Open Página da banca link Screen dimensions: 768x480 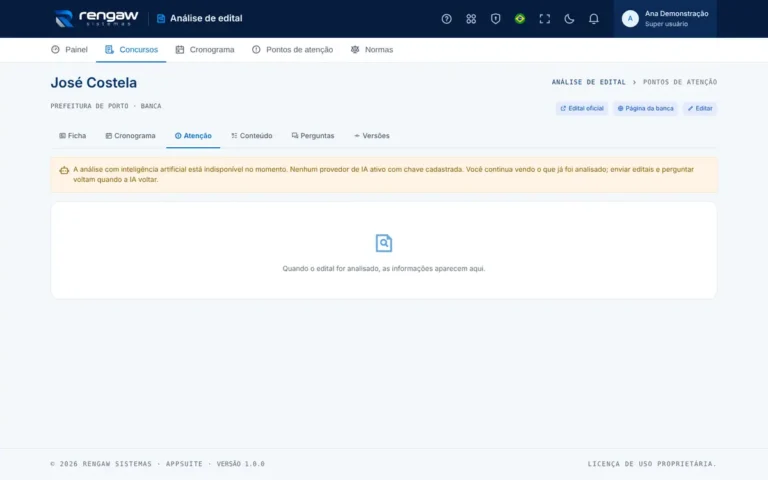point(645,108)
